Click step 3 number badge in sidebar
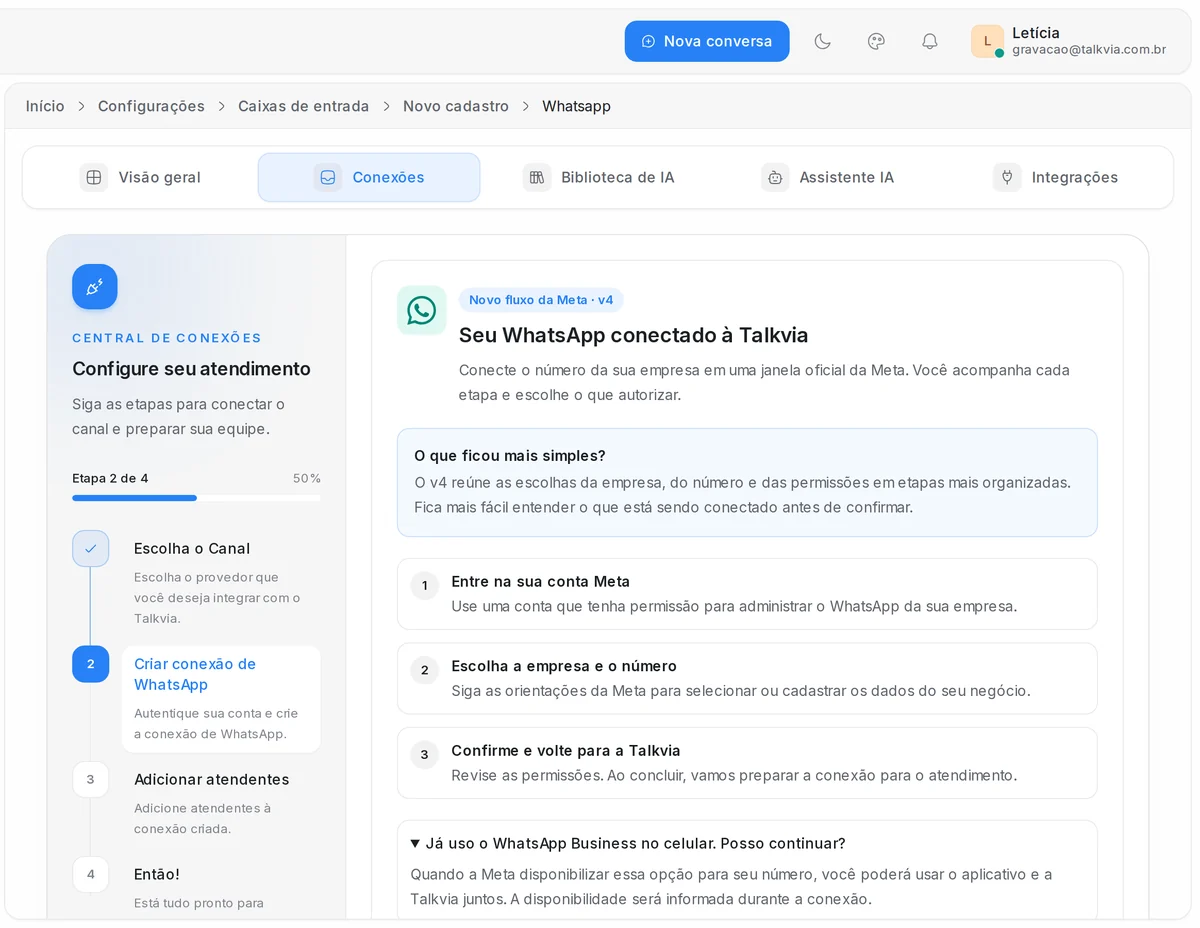Viewport: 1200px width, 928px height. [x=90, y=779]
